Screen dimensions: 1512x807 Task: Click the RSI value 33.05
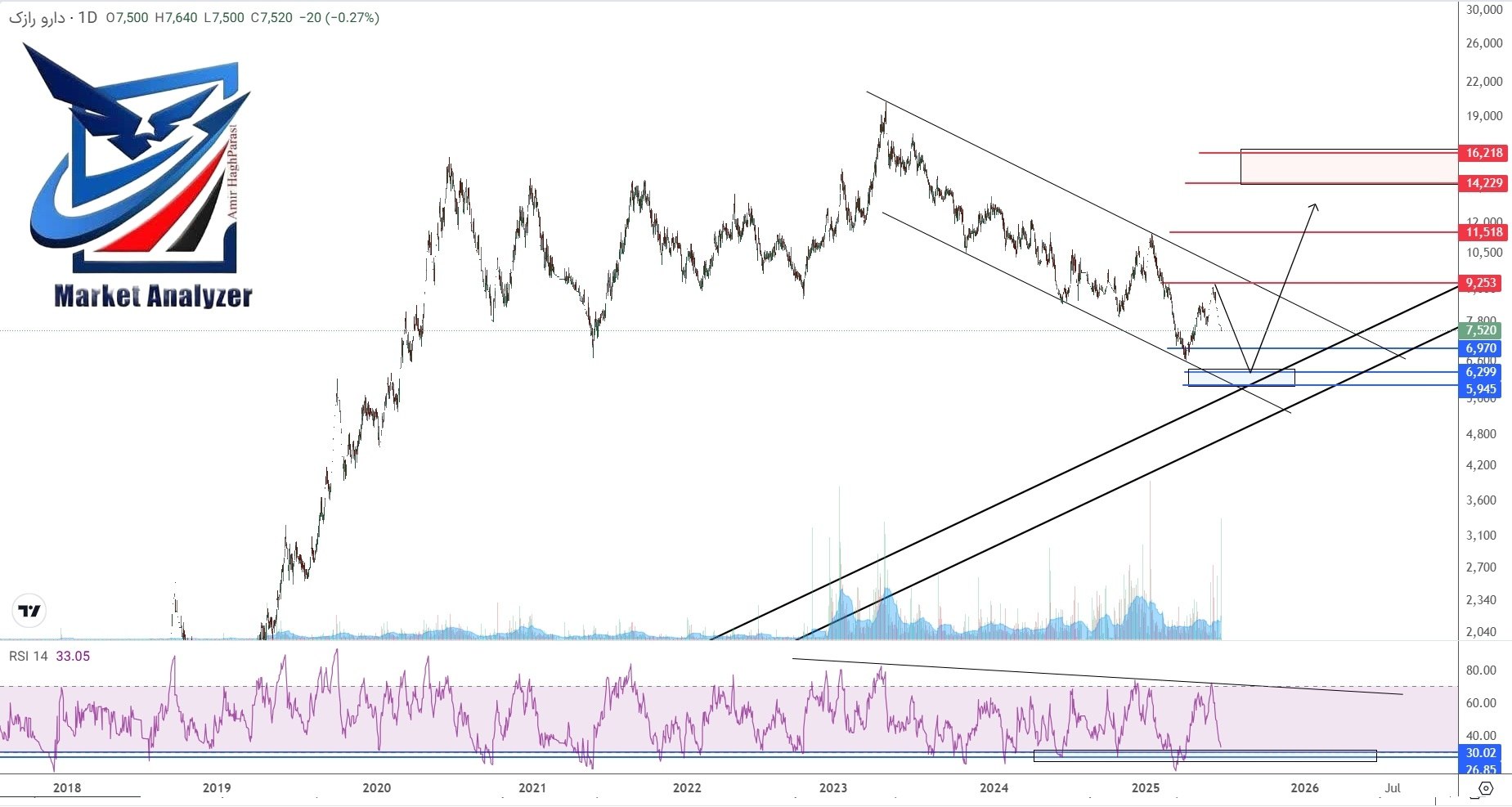tap(73, 656)
